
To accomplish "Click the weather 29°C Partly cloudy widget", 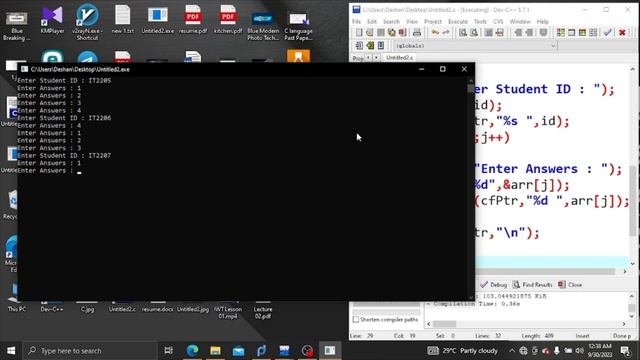I will click(x=462, y=351).
